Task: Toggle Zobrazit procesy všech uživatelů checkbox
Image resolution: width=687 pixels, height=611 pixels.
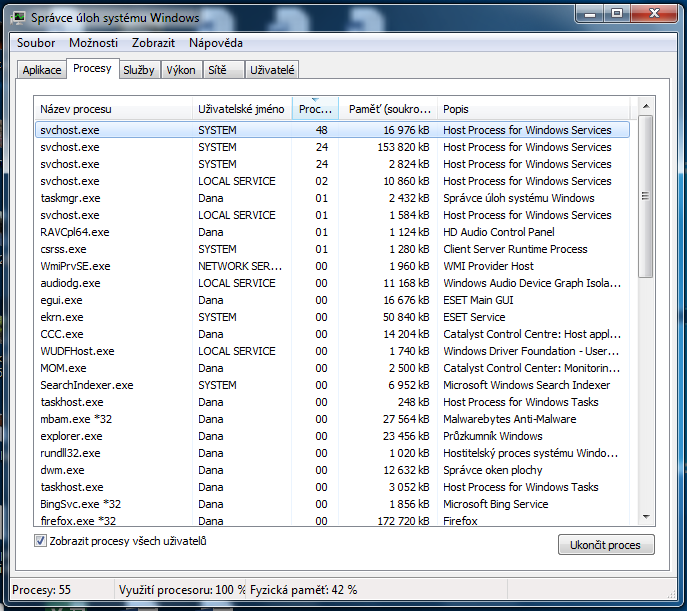Action: click(40, 541)
